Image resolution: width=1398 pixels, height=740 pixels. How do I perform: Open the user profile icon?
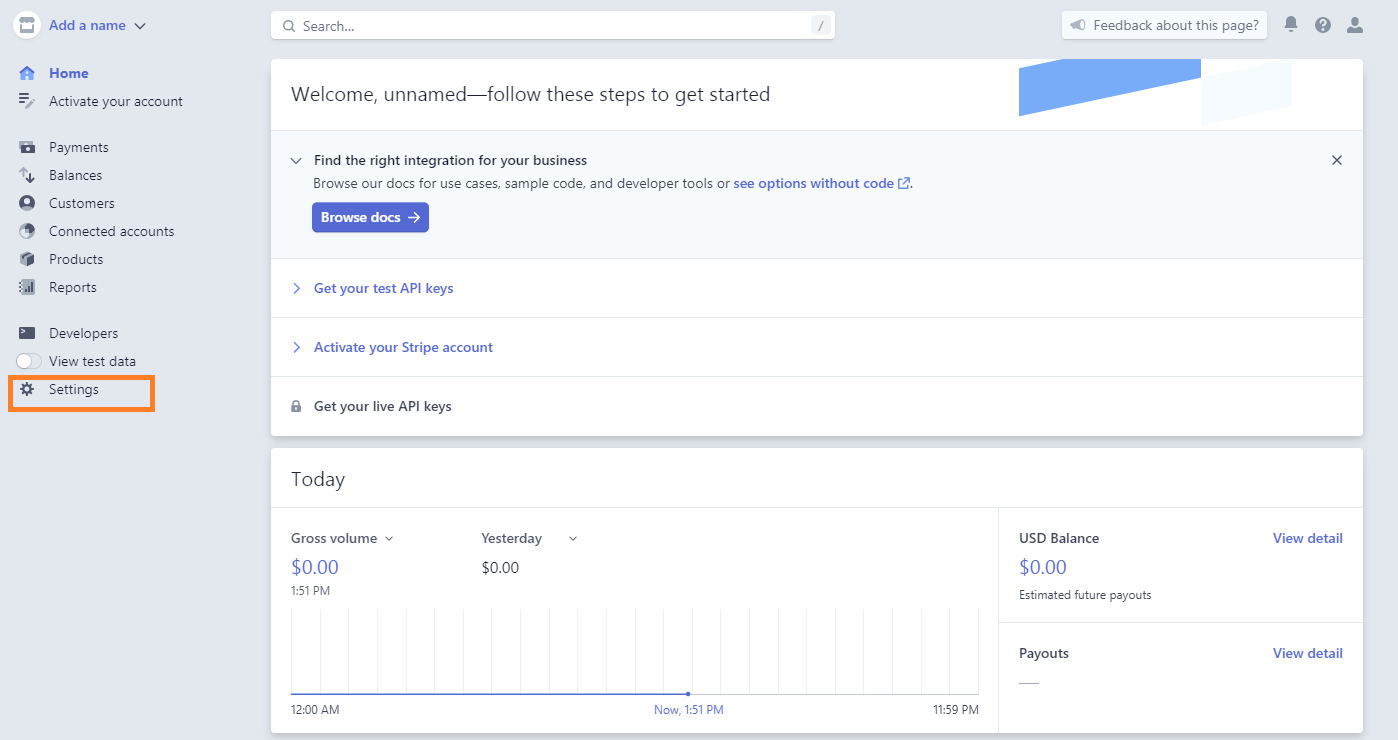pos(1355,25)
